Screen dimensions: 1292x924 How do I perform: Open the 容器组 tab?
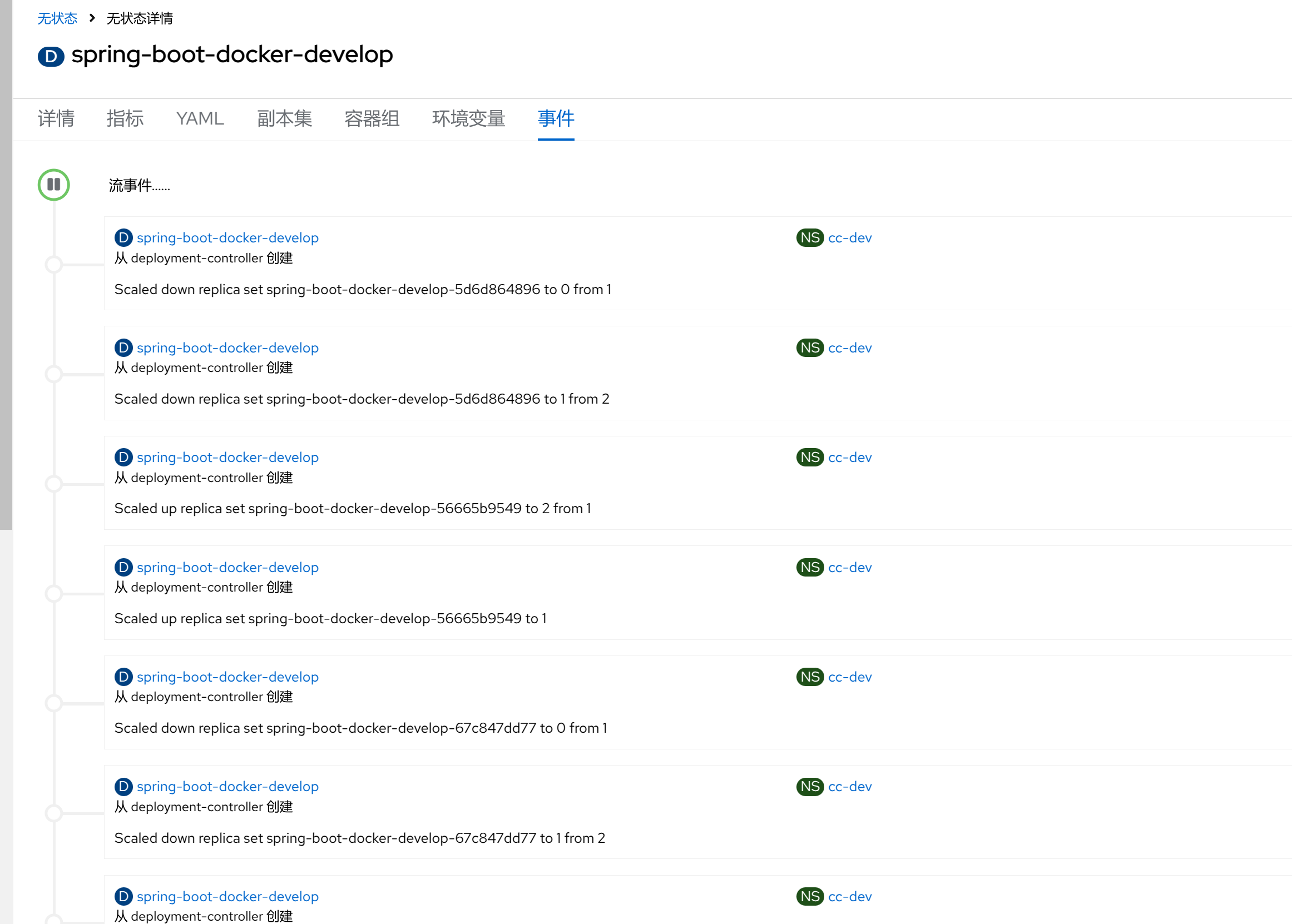tap(372, 118)
